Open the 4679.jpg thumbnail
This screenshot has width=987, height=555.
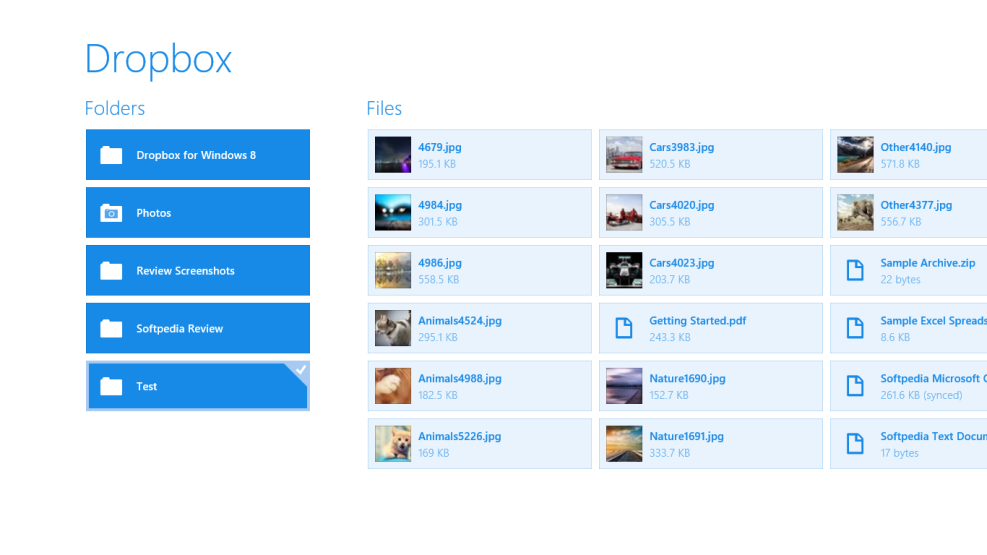393,155
